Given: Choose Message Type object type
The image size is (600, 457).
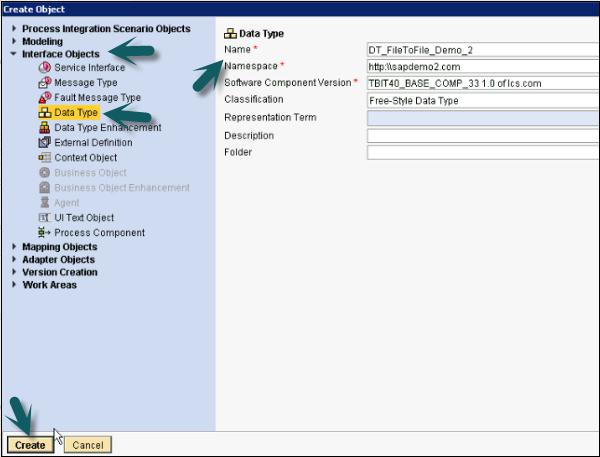Looking at the screenshot, I should pos(86,82).
